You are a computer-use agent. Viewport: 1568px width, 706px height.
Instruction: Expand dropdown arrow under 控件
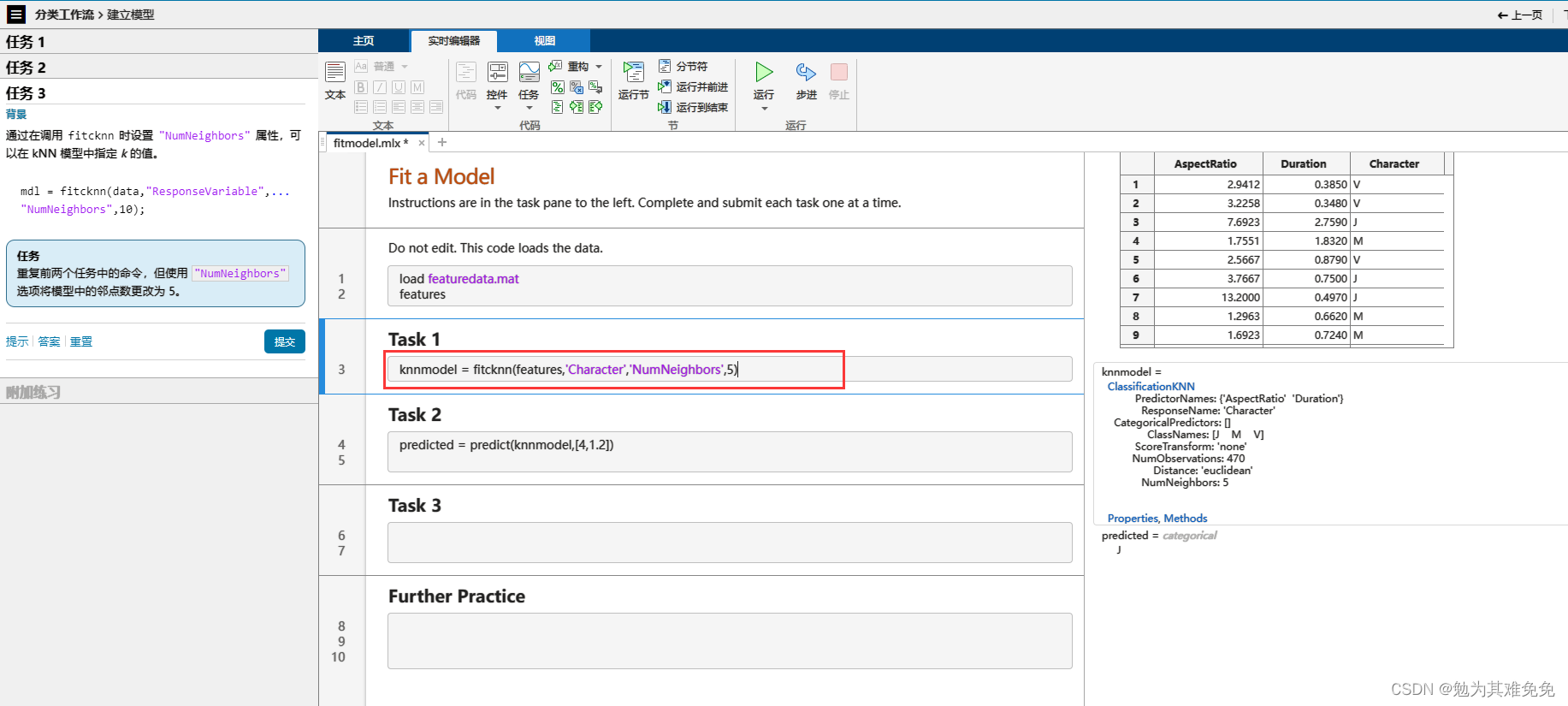(497, 108)
